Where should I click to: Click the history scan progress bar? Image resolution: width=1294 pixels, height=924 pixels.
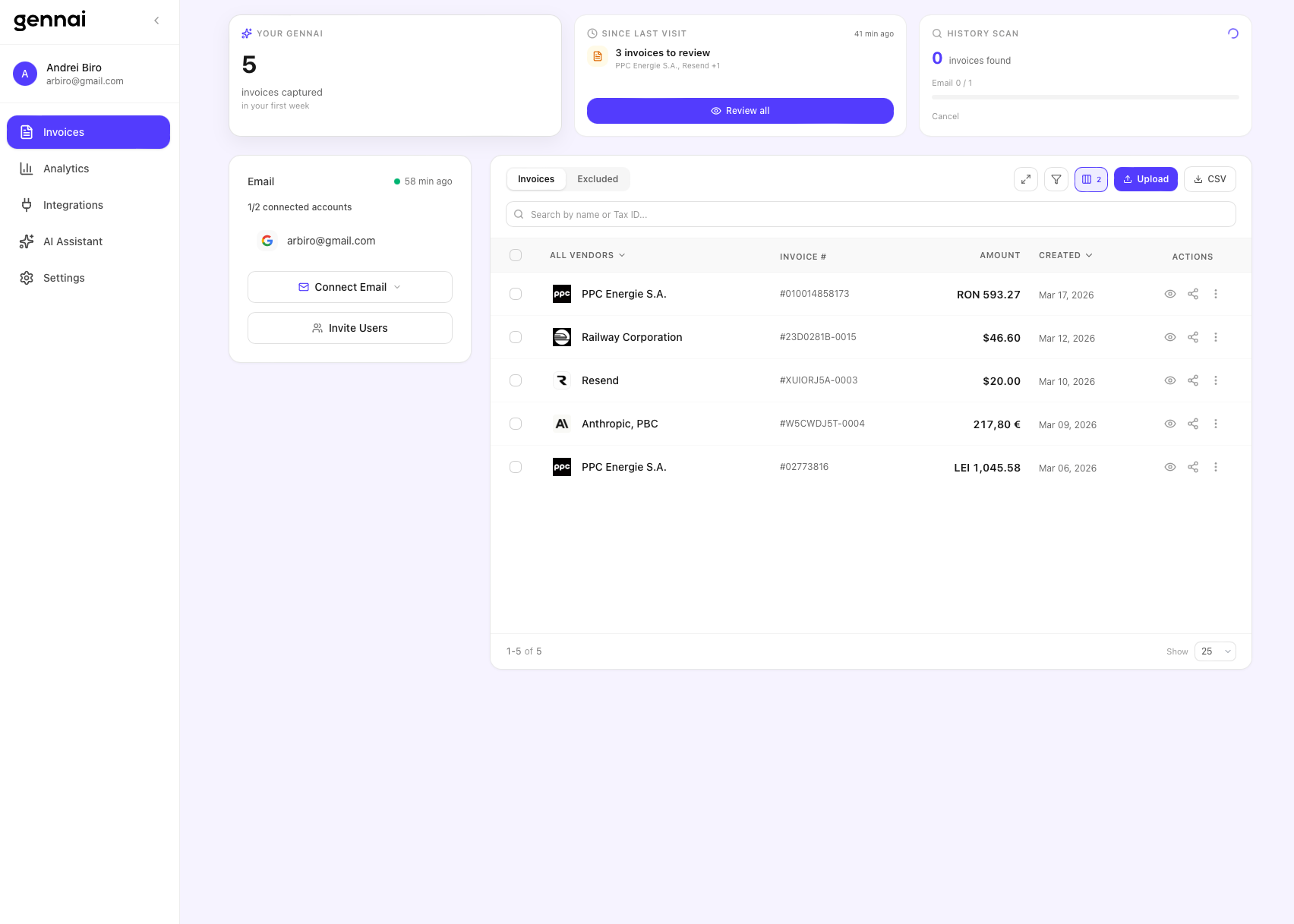pyautogui.click(x=1084, y=97)
